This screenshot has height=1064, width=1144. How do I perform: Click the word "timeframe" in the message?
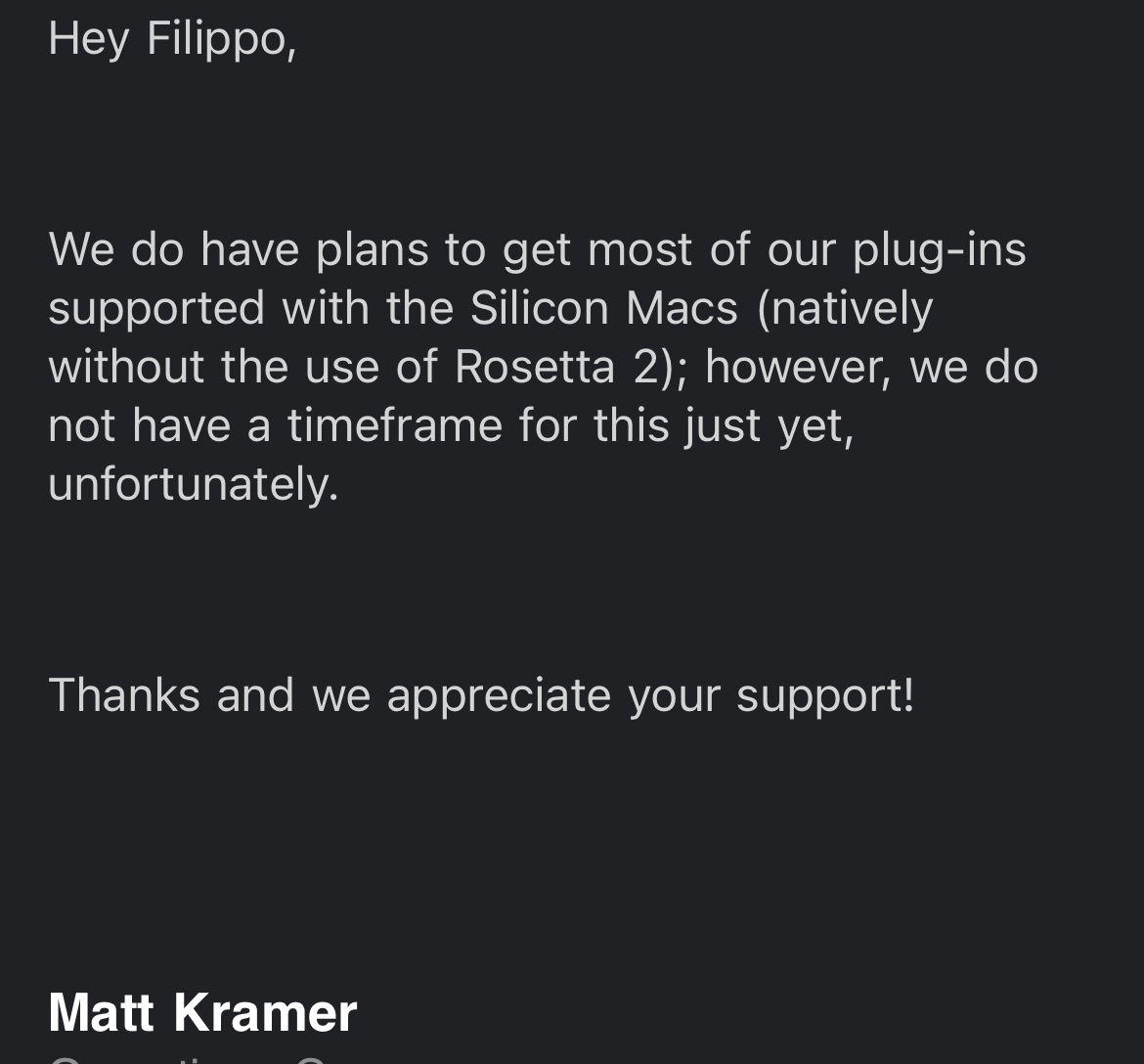(x=395, y=424)
